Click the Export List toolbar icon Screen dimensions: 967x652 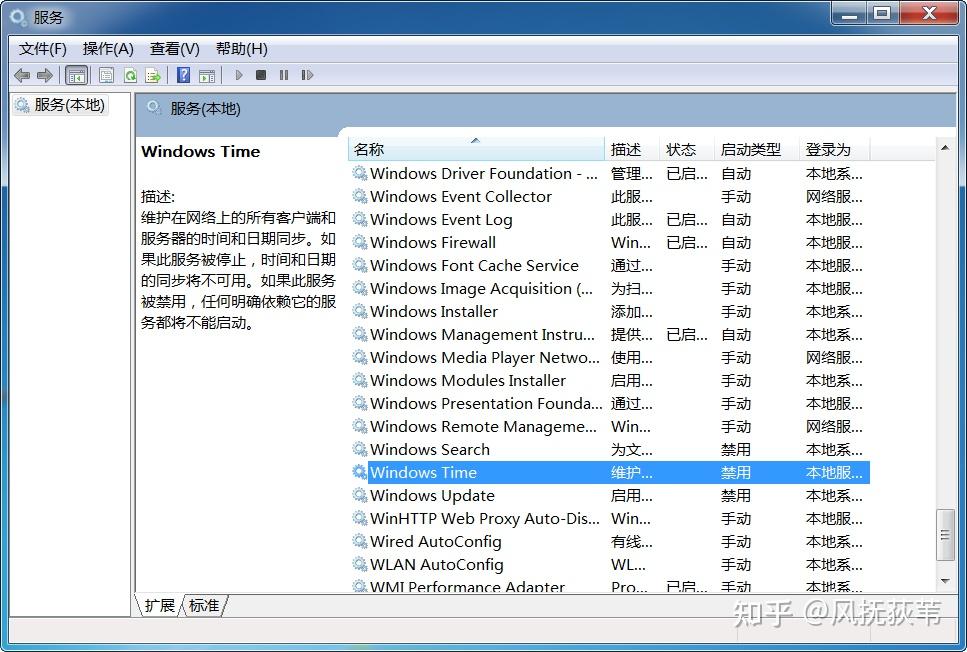tap(153, 75)
